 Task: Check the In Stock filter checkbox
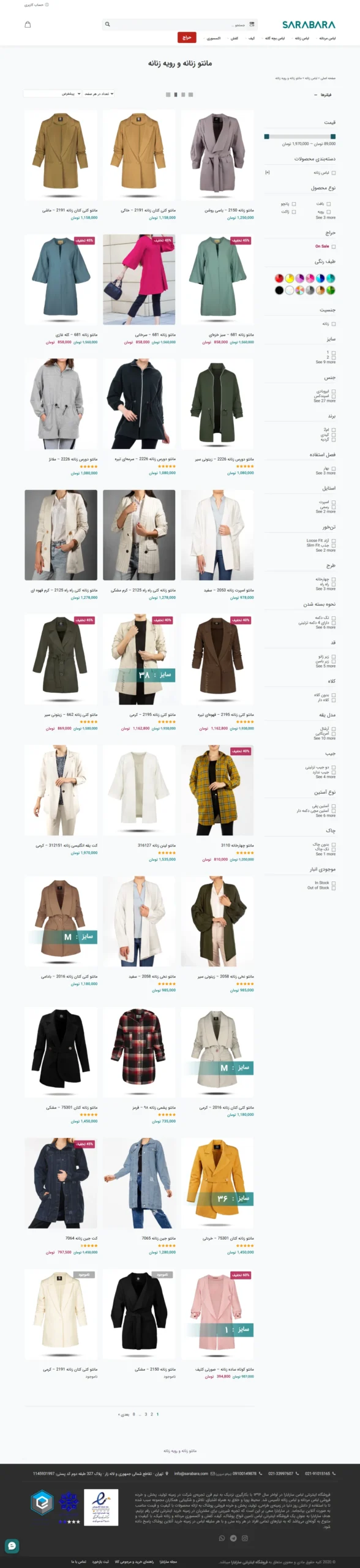[x=334, y=883]
